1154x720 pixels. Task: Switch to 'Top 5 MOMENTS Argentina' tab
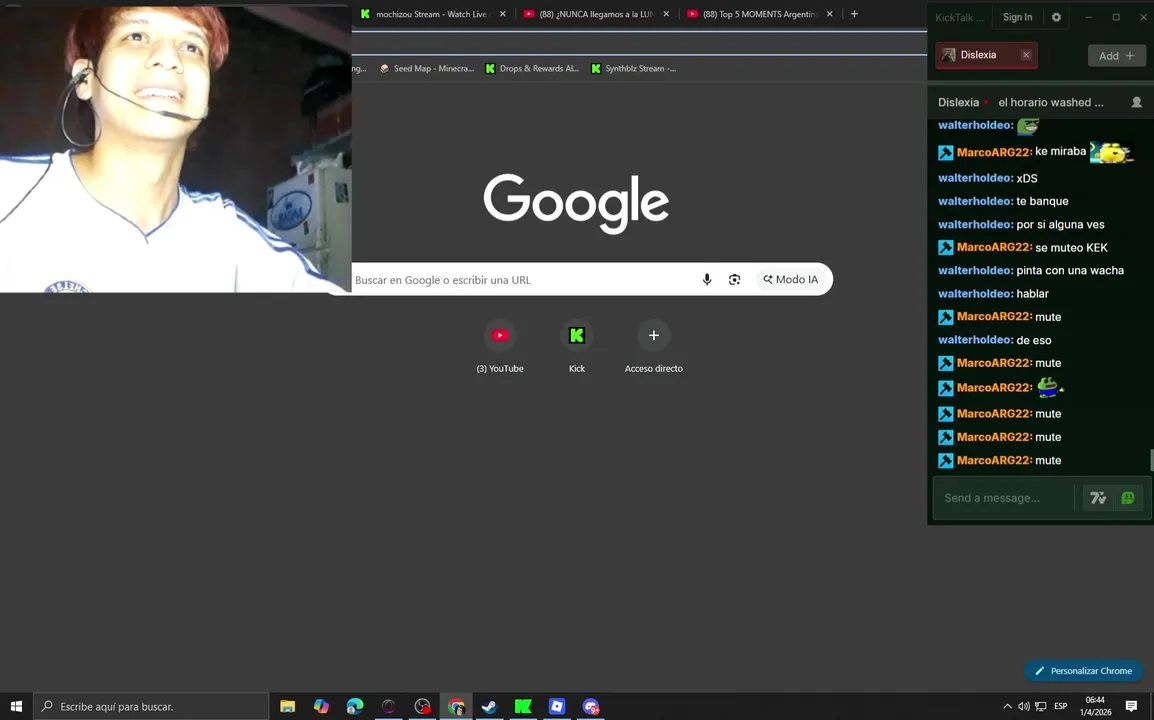click(760, 14)
